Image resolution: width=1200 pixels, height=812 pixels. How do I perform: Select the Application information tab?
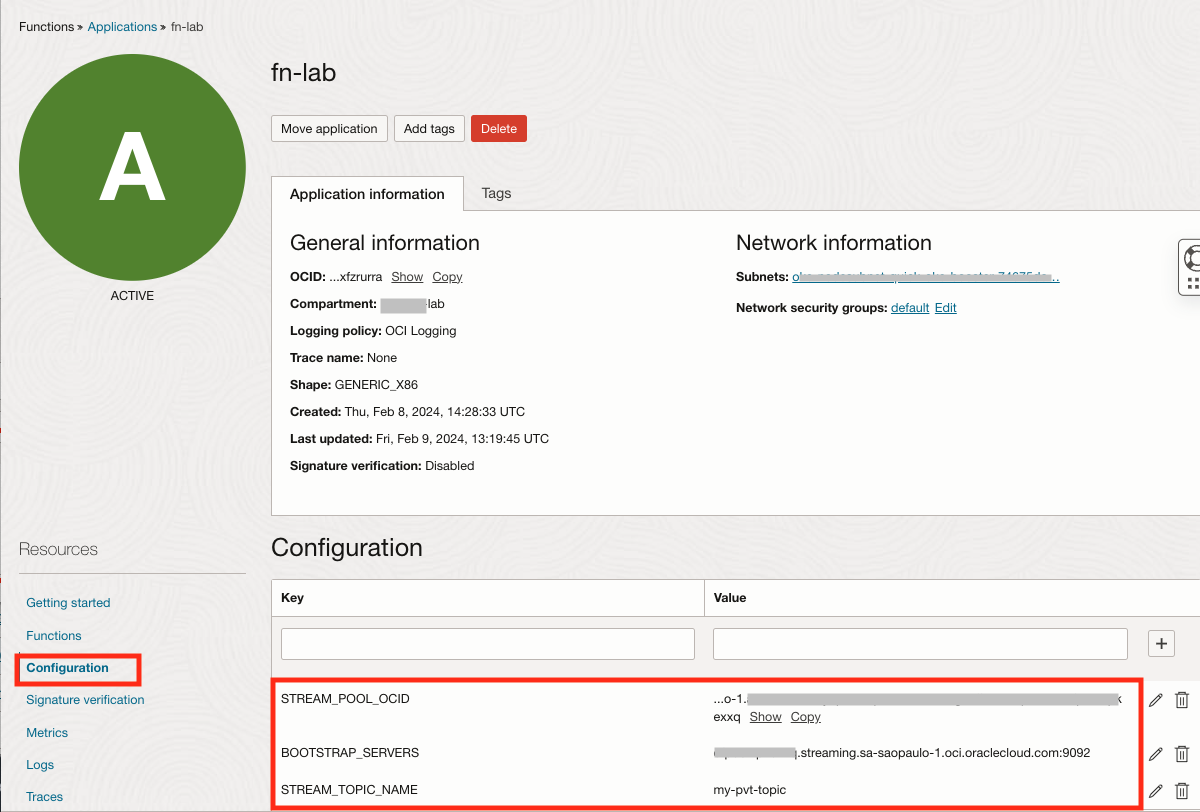tap(367, 194)
